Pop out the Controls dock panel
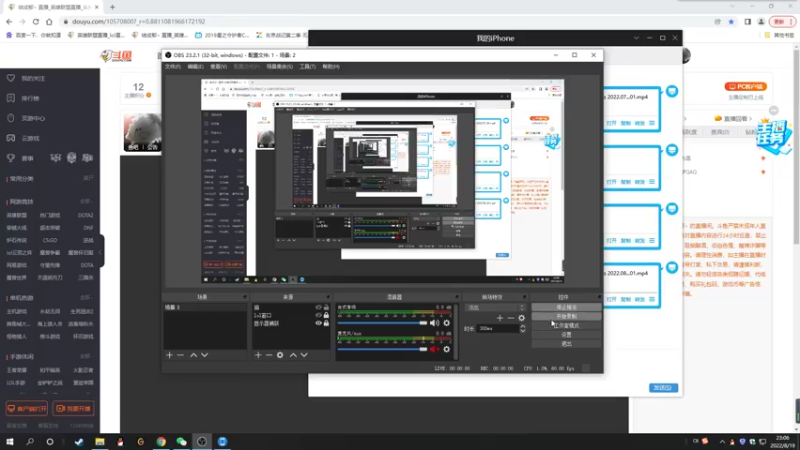Viewport: 800px width, 450px height. [x=599, y=297]
